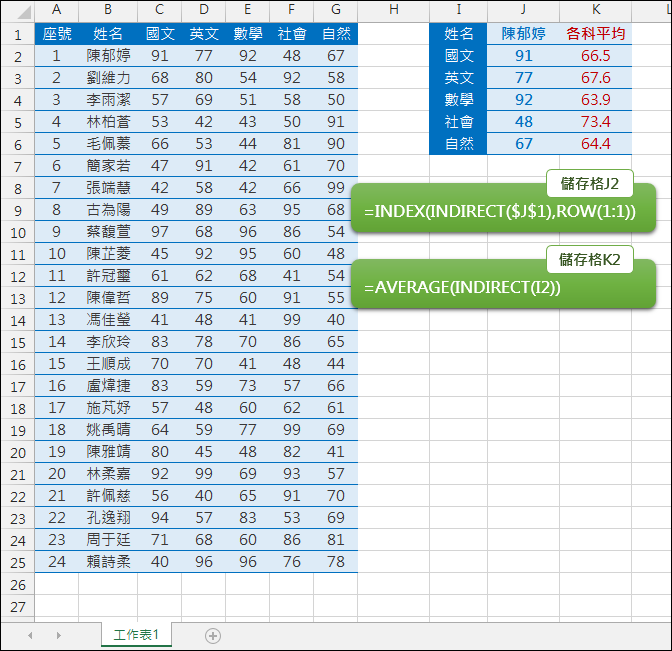
Task: Click the 英文 header cell in column D
Action: coord(204,33)
